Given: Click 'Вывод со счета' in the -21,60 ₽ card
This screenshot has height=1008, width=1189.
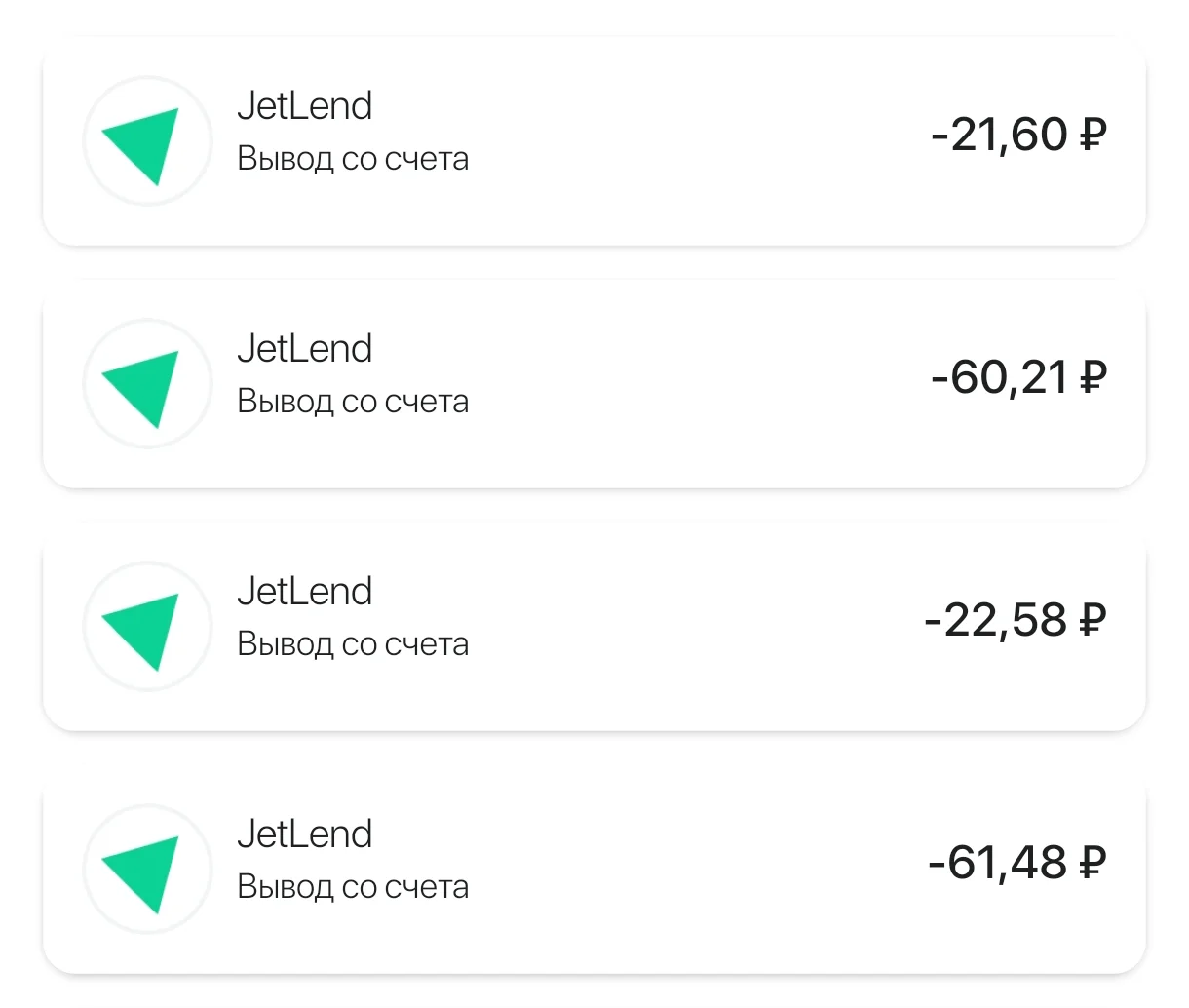Looking at the screenshot, I should 353,159.
